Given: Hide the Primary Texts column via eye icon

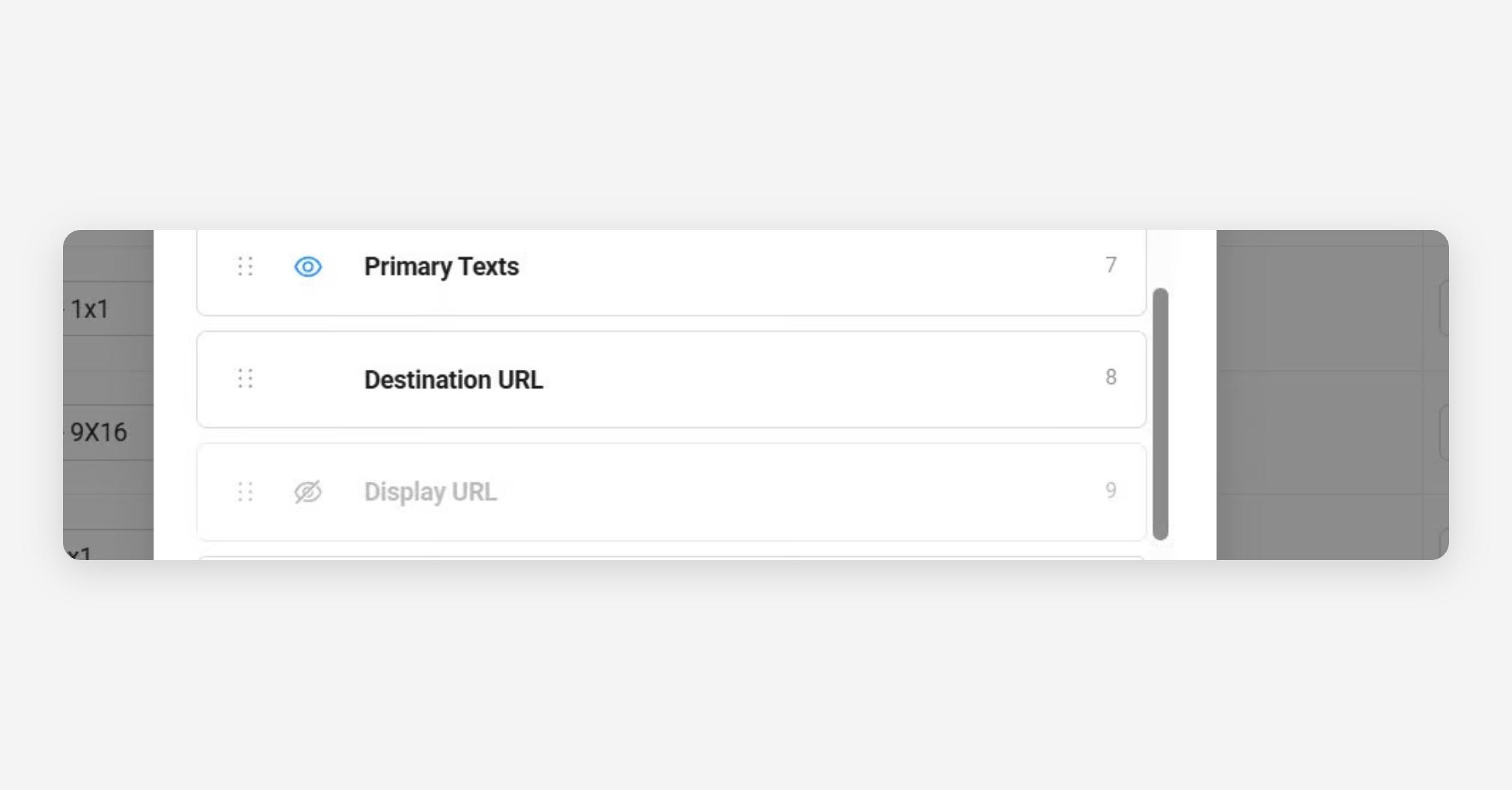Looking at the screenshot, I should click(308, 266).
